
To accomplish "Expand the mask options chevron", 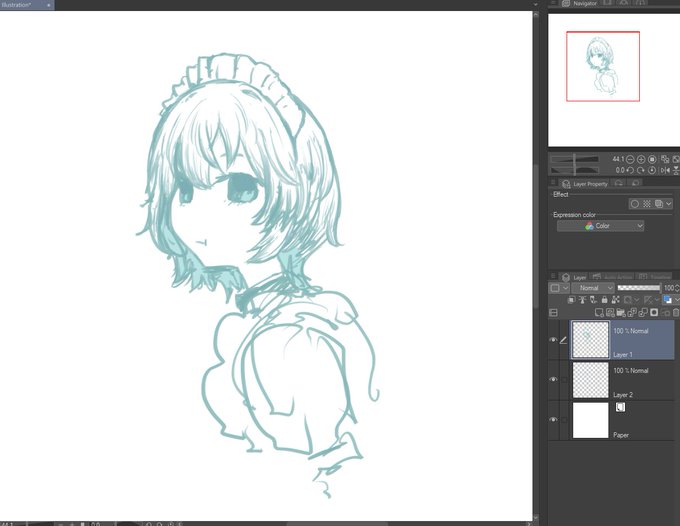I will tap(637, 300).
